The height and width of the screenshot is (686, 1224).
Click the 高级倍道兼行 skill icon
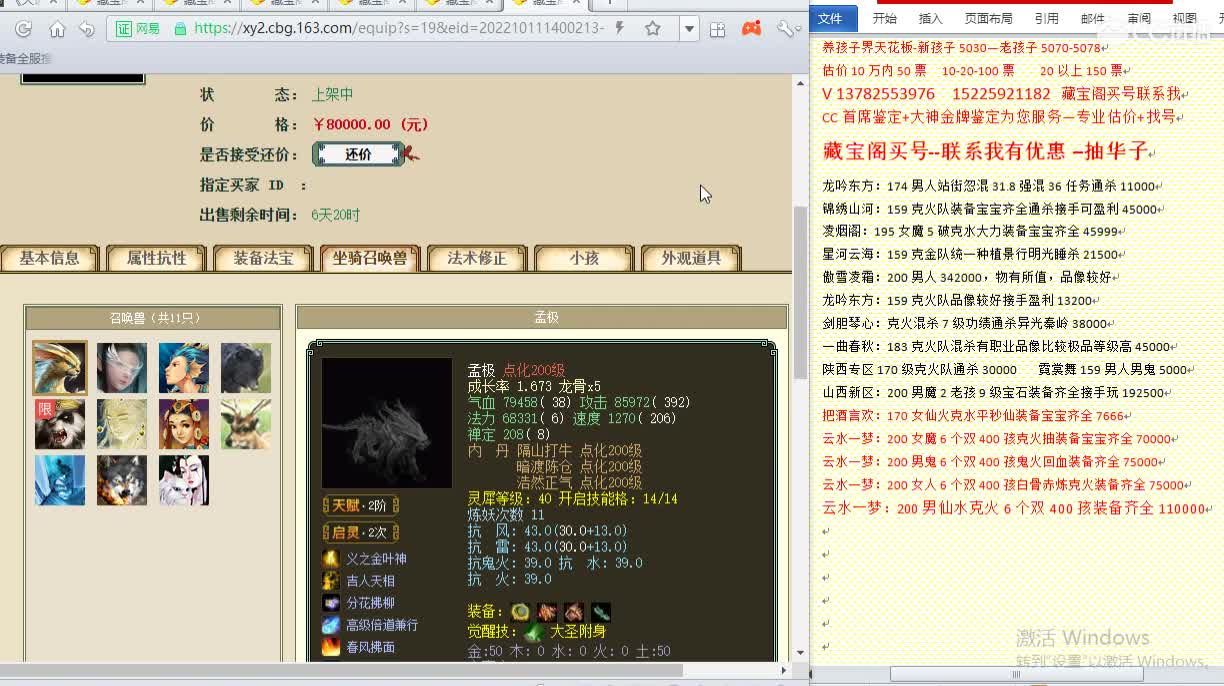coord(331,624)
